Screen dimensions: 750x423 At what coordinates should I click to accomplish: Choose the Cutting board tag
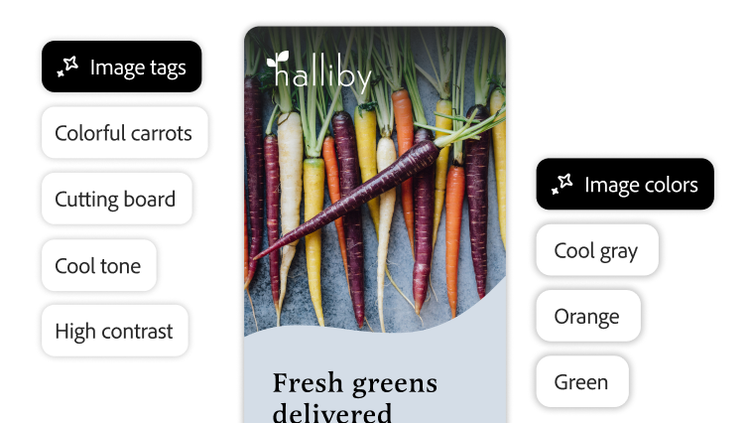point(117,199)
